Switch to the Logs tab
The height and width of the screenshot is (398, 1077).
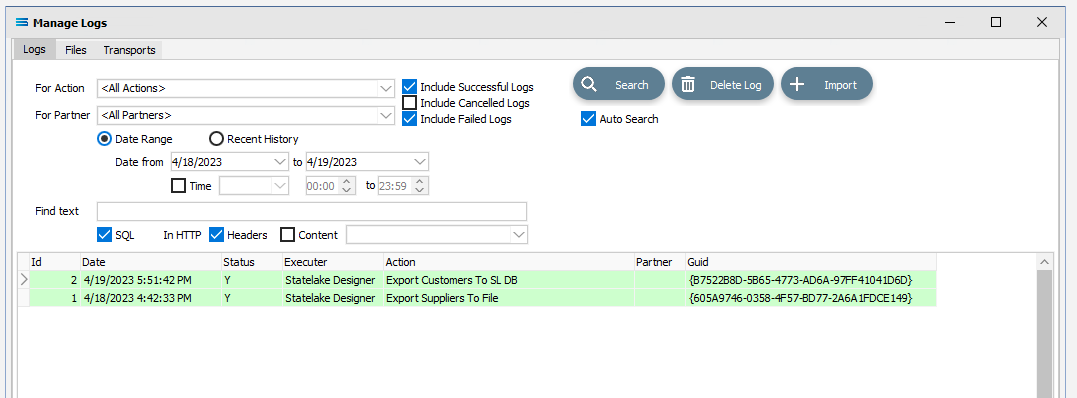point(34,50)
